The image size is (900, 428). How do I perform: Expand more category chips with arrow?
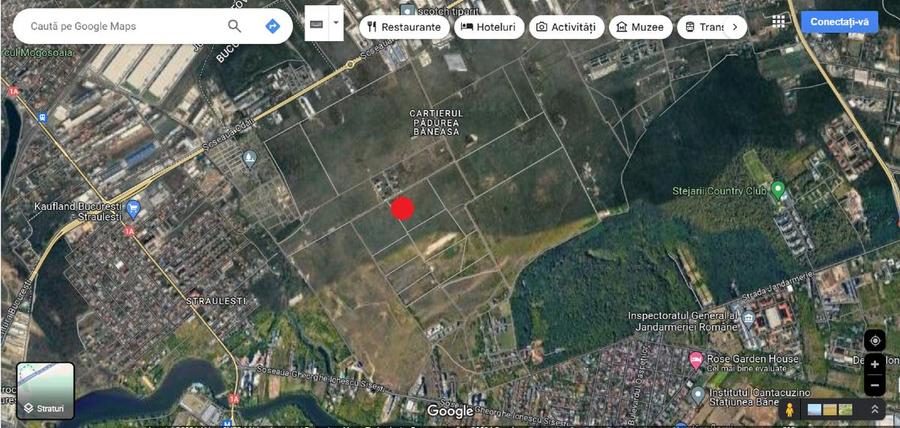735,27
